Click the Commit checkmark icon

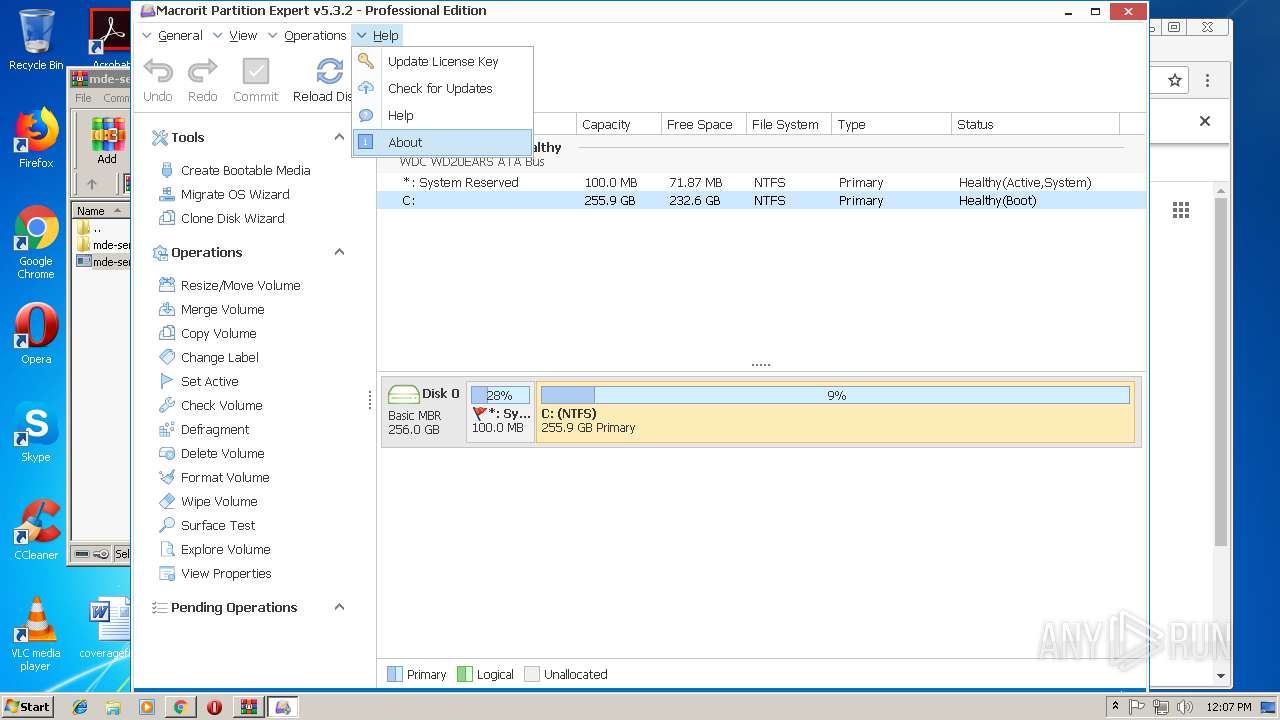click(x=256, y=71)
